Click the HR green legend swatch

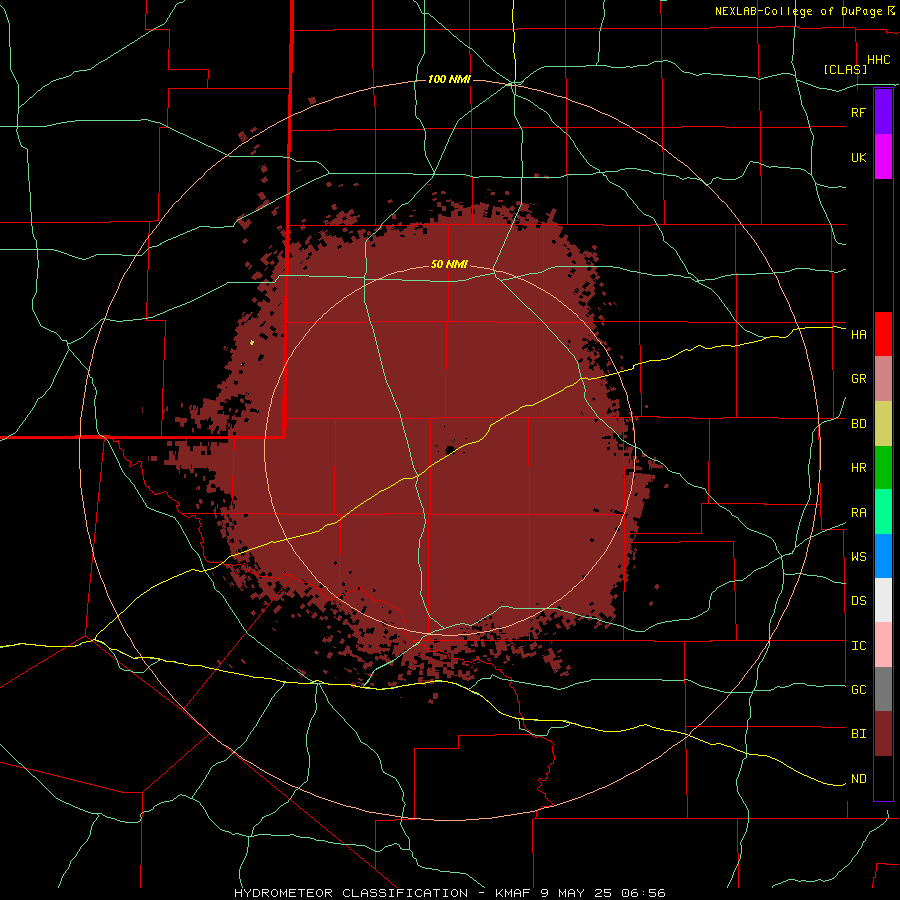[883, 468]
